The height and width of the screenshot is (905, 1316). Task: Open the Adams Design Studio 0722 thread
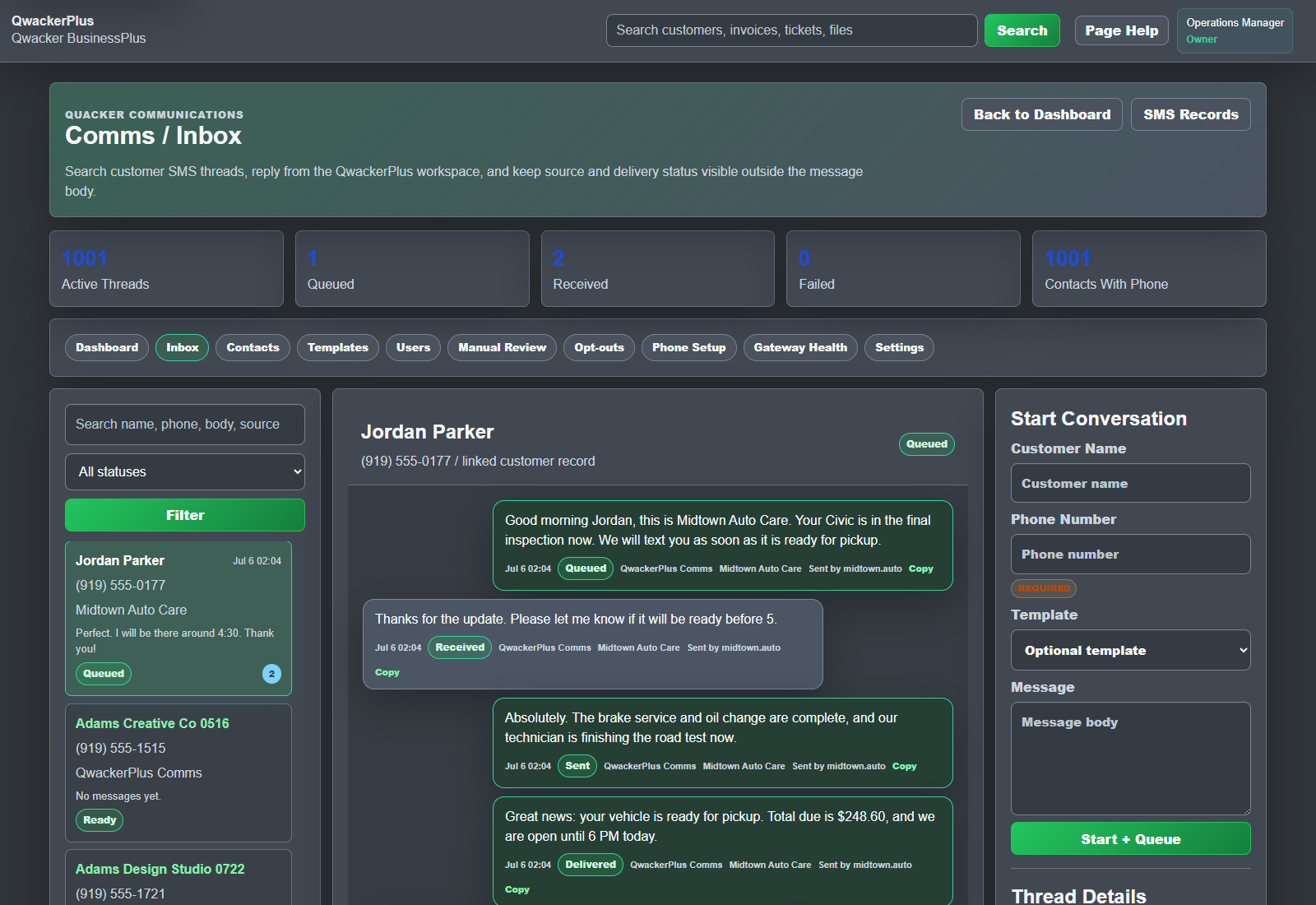(x=178, y=877)
